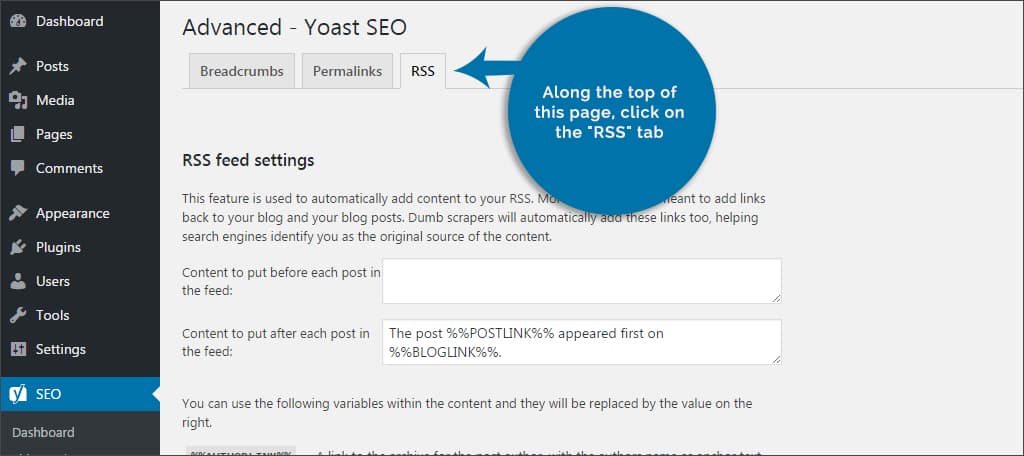Click the Tools wrench icon

18,316
